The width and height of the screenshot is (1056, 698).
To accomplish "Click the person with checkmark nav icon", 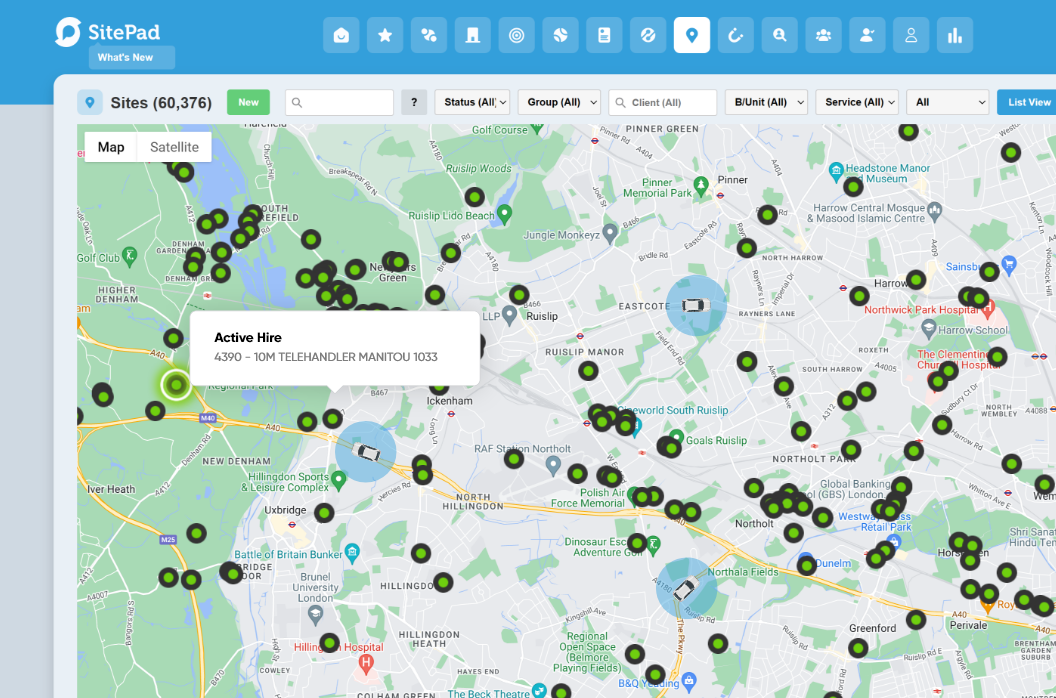I will point(867,35).
